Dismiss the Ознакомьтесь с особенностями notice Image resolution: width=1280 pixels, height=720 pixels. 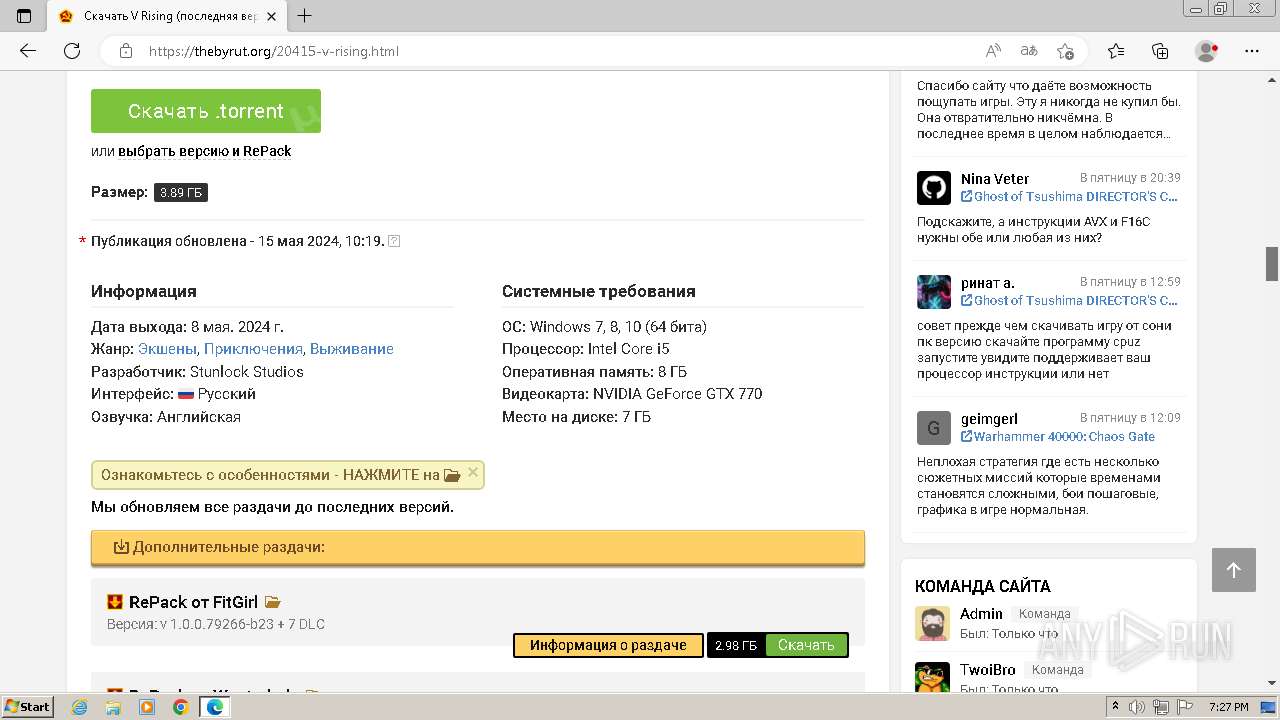pyautogui.click(x=473, y=473)
